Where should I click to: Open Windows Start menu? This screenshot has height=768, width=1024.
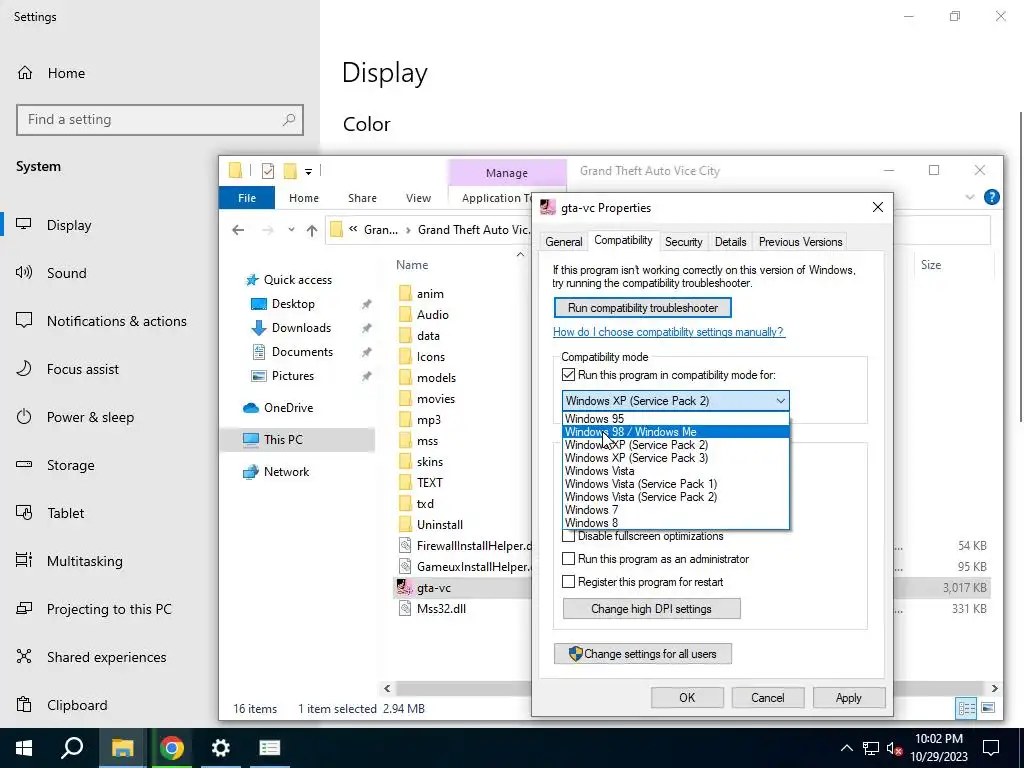point(24,748)
